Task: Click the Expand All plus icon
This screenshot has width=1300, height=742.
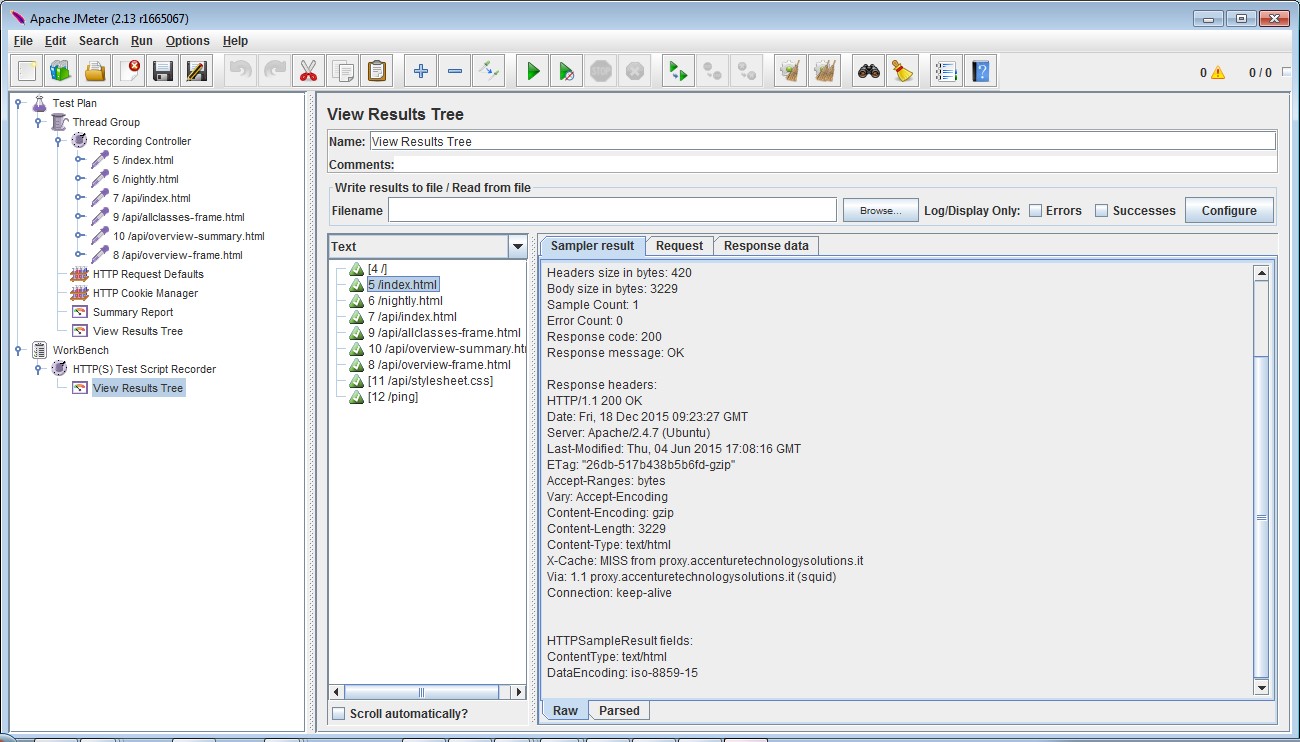Action: 421,71
